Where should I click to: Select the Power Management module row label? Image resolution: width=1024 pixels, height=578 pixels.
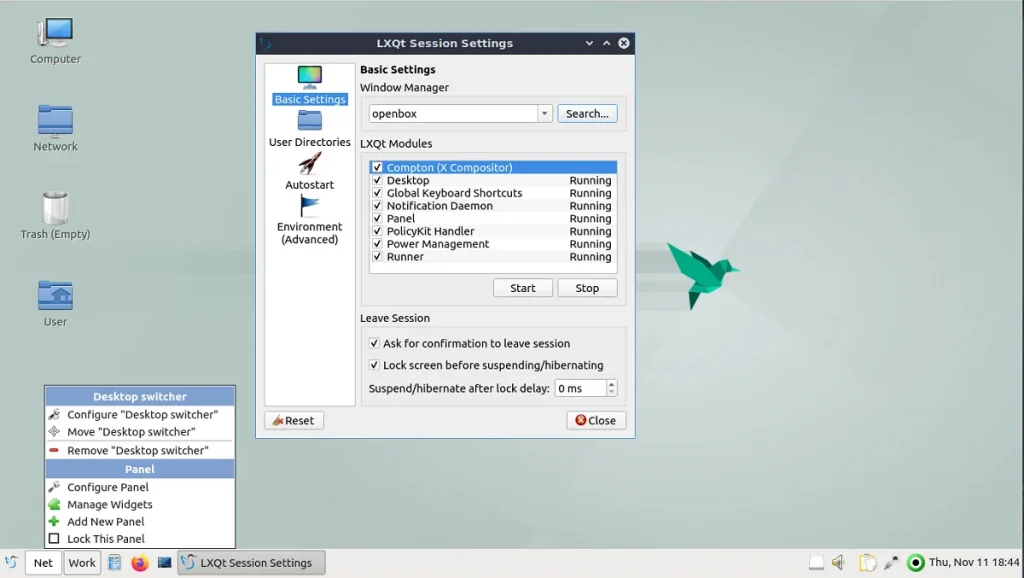[438, 244]
